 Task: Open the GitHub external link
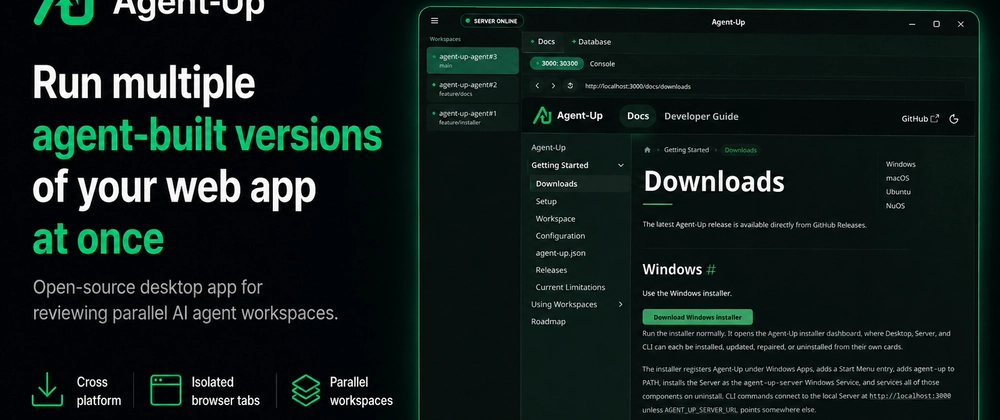coord(920,119)
